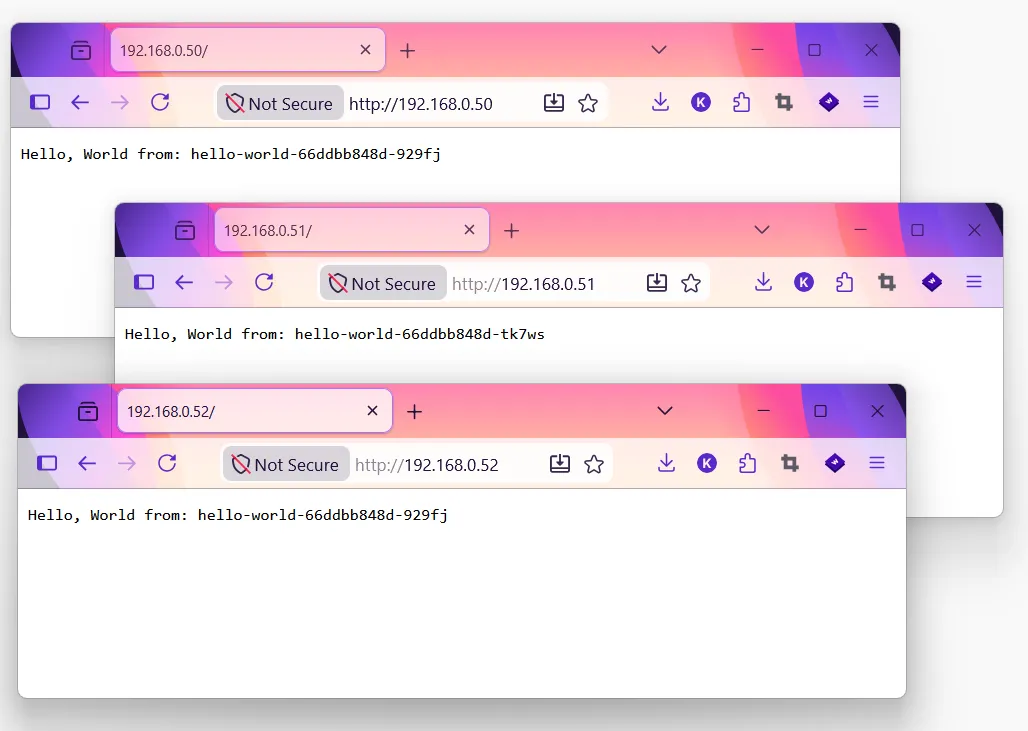The image size is (1028, 731).
Task: Take screenshot crop tool in 192.168.0.52 window
Action: pyautogui.click(x=790, y=464)
